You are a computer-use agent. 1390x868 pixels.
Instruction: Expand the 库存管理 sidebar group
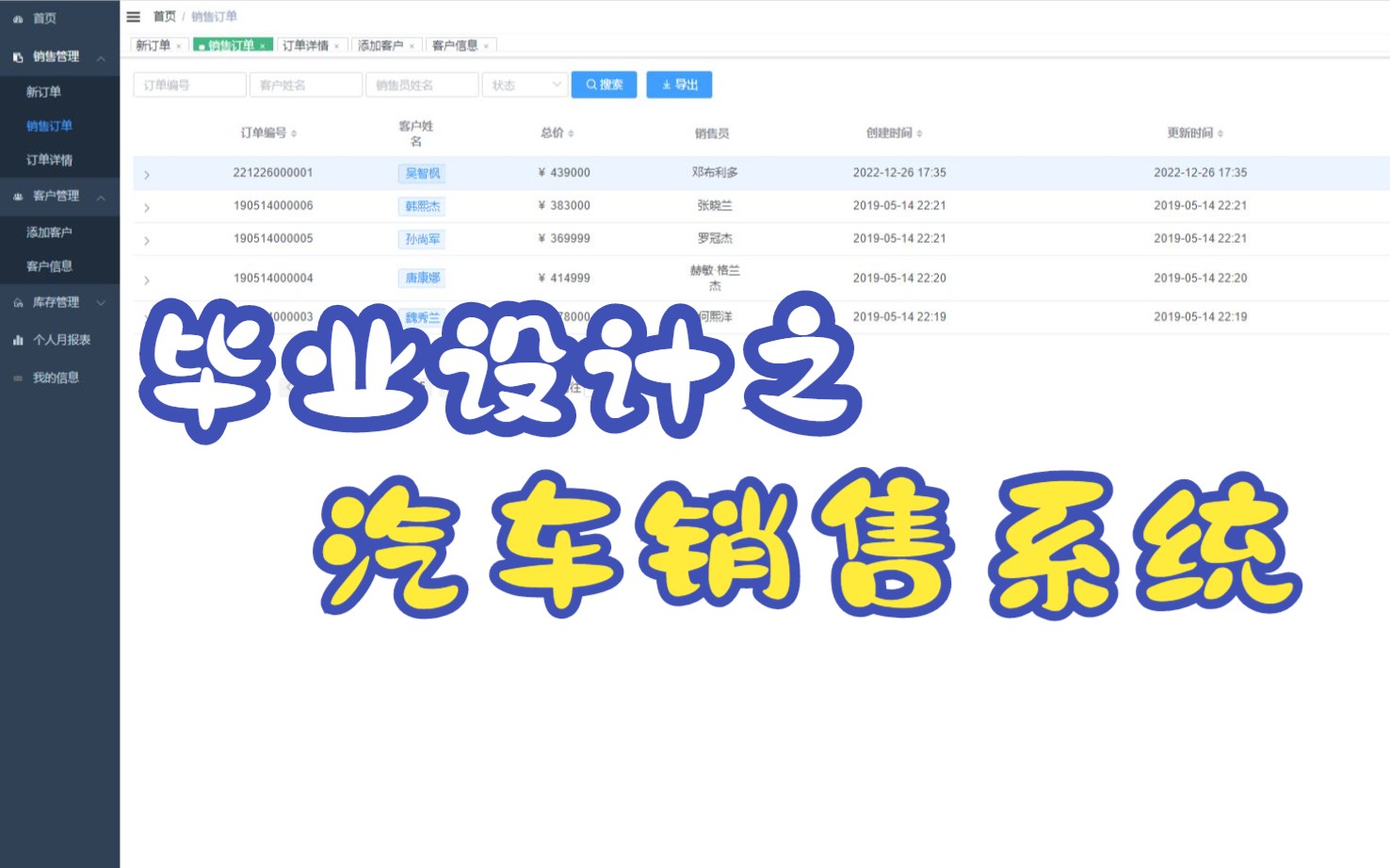(x=101, y=303)
